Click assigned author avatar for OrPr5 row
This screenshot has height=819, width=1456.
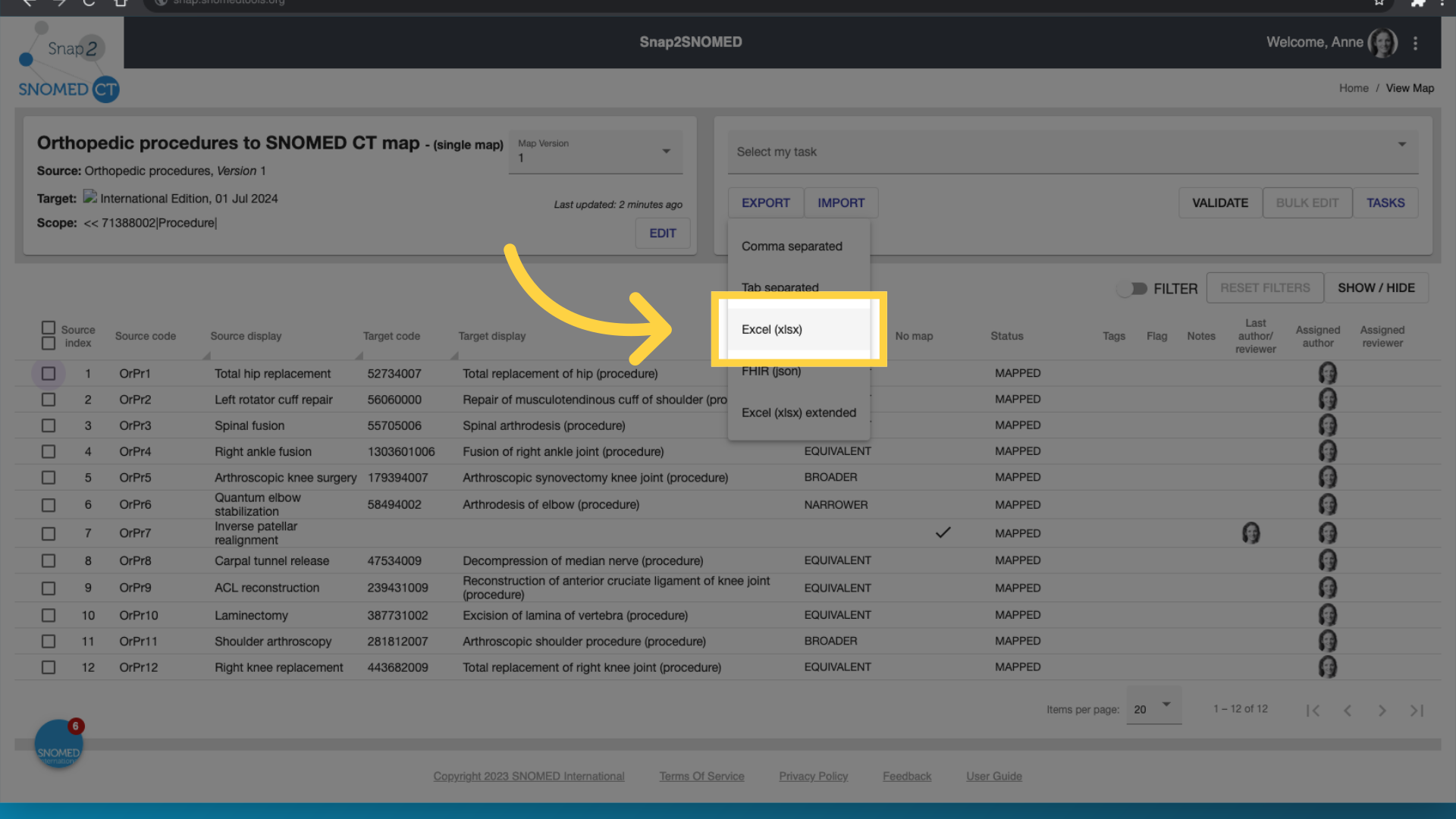(1327, 477)
